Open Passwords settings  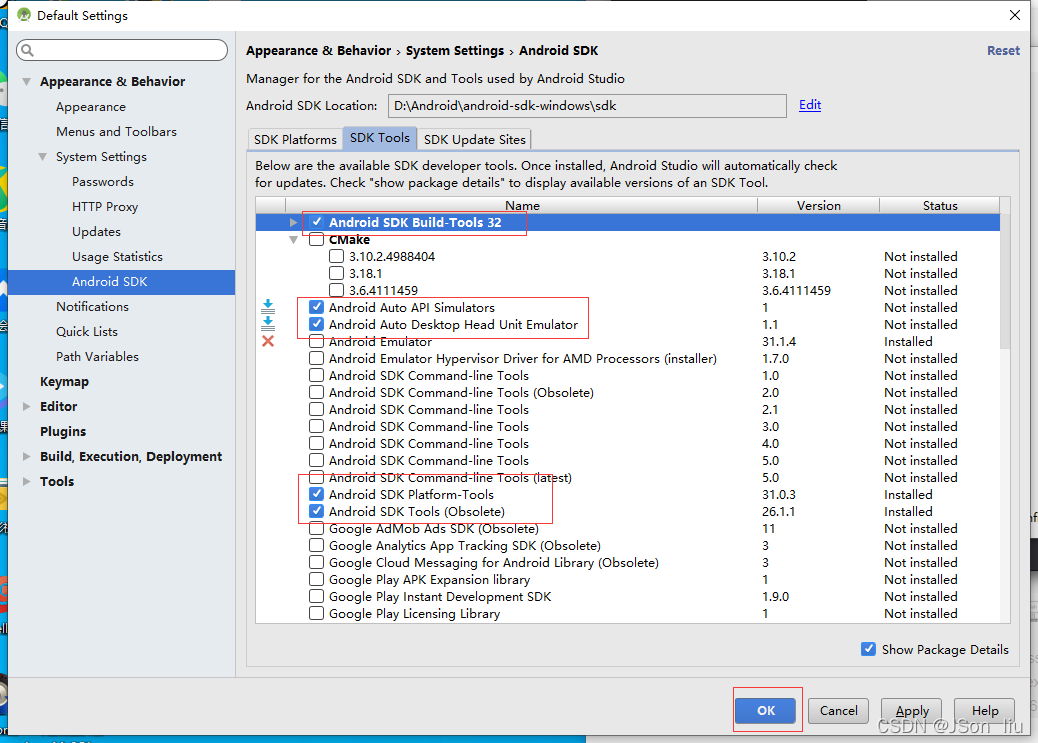pyautogui.click(x=103, y=181)
